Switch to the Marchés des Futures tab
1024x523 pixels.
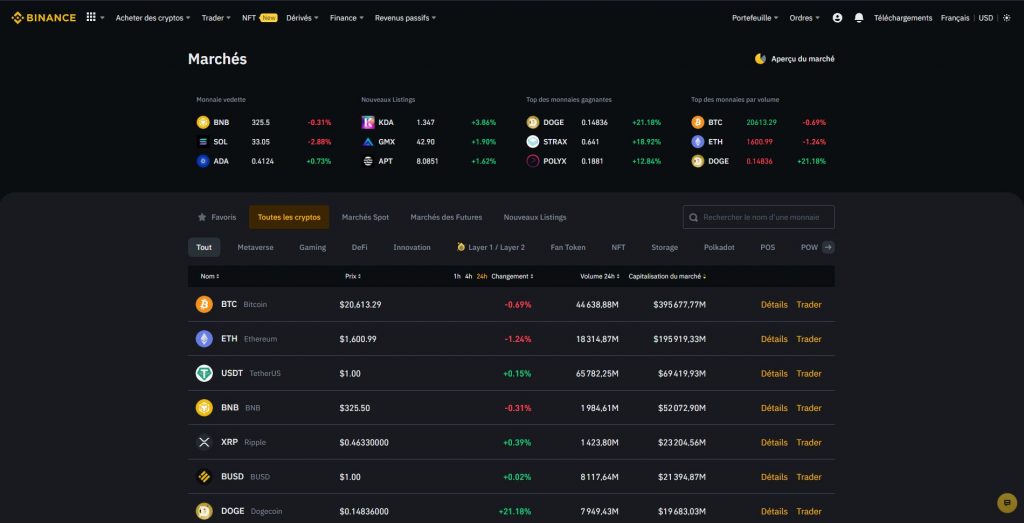click(x=446, y=217)
